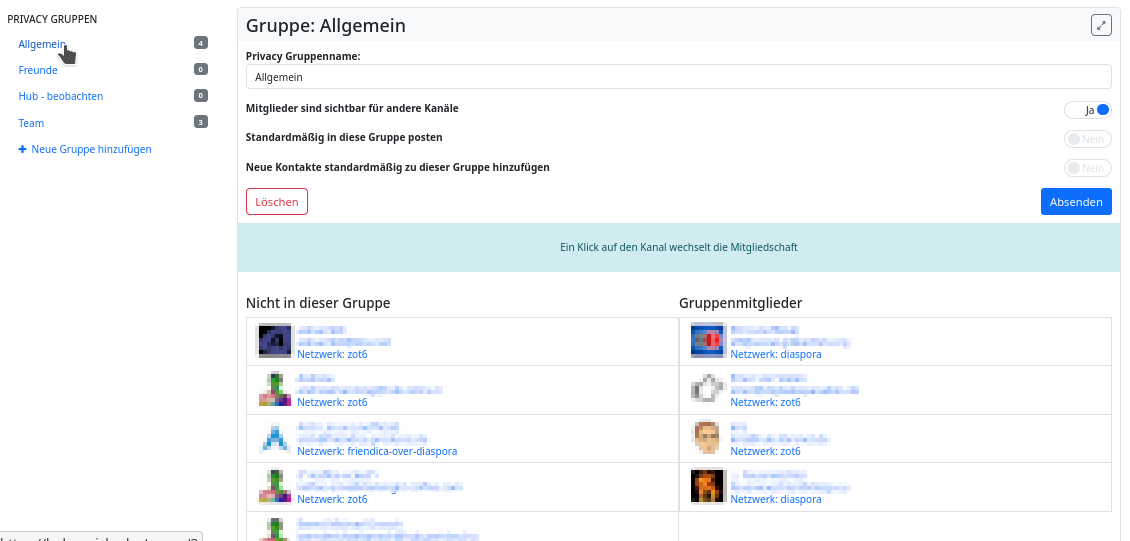Click the thumbs-up avatar in group members
This screenshot has width=1130, height=541.
click(707, 389)
